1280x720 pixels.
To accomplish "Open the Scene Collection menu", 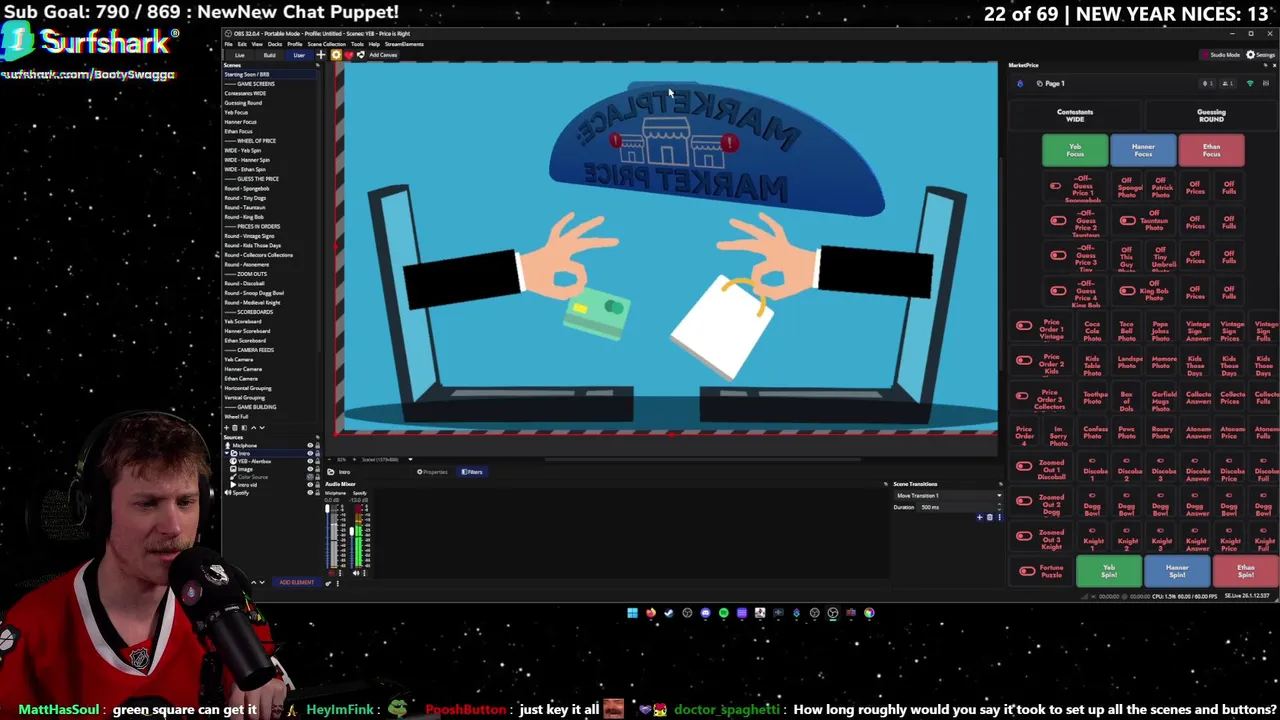I will 327,44.
